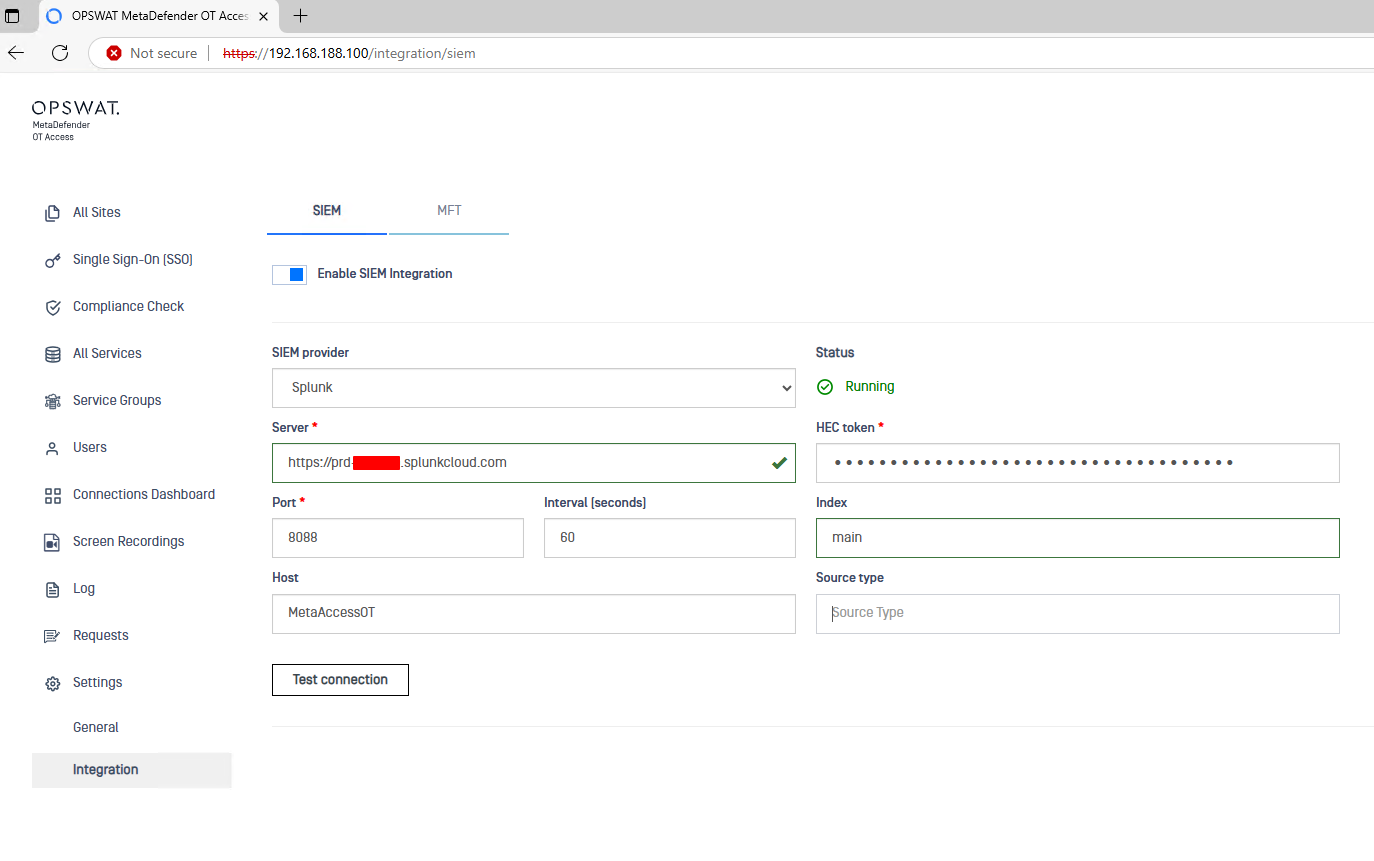1374x861 pixels.
Task: Open Compliance Check page
Action: point(129,307)
